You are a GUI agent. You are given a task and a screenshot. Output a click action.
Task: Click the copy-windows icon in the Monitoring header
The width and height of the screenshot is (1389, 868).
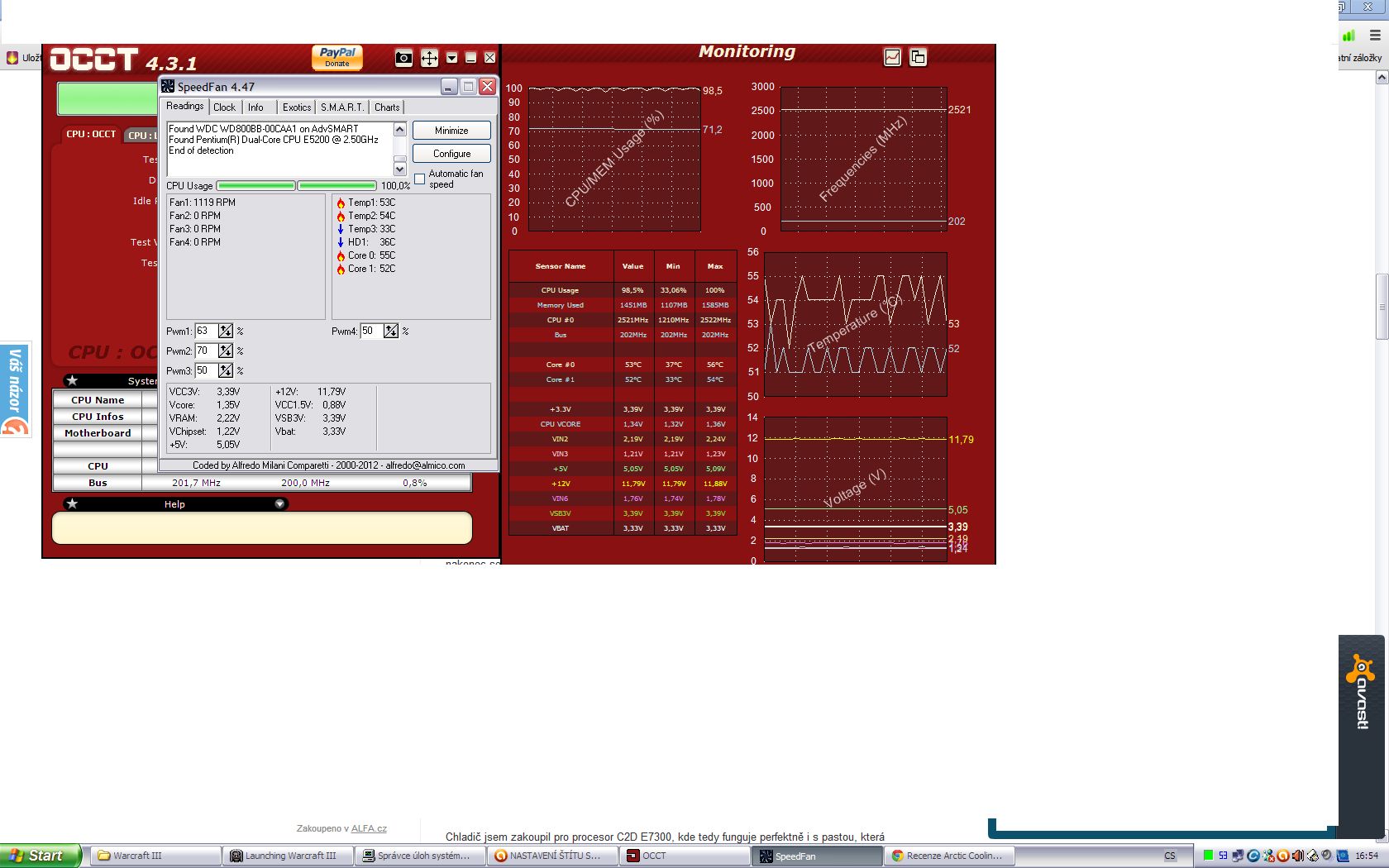[x=918, y=57]
